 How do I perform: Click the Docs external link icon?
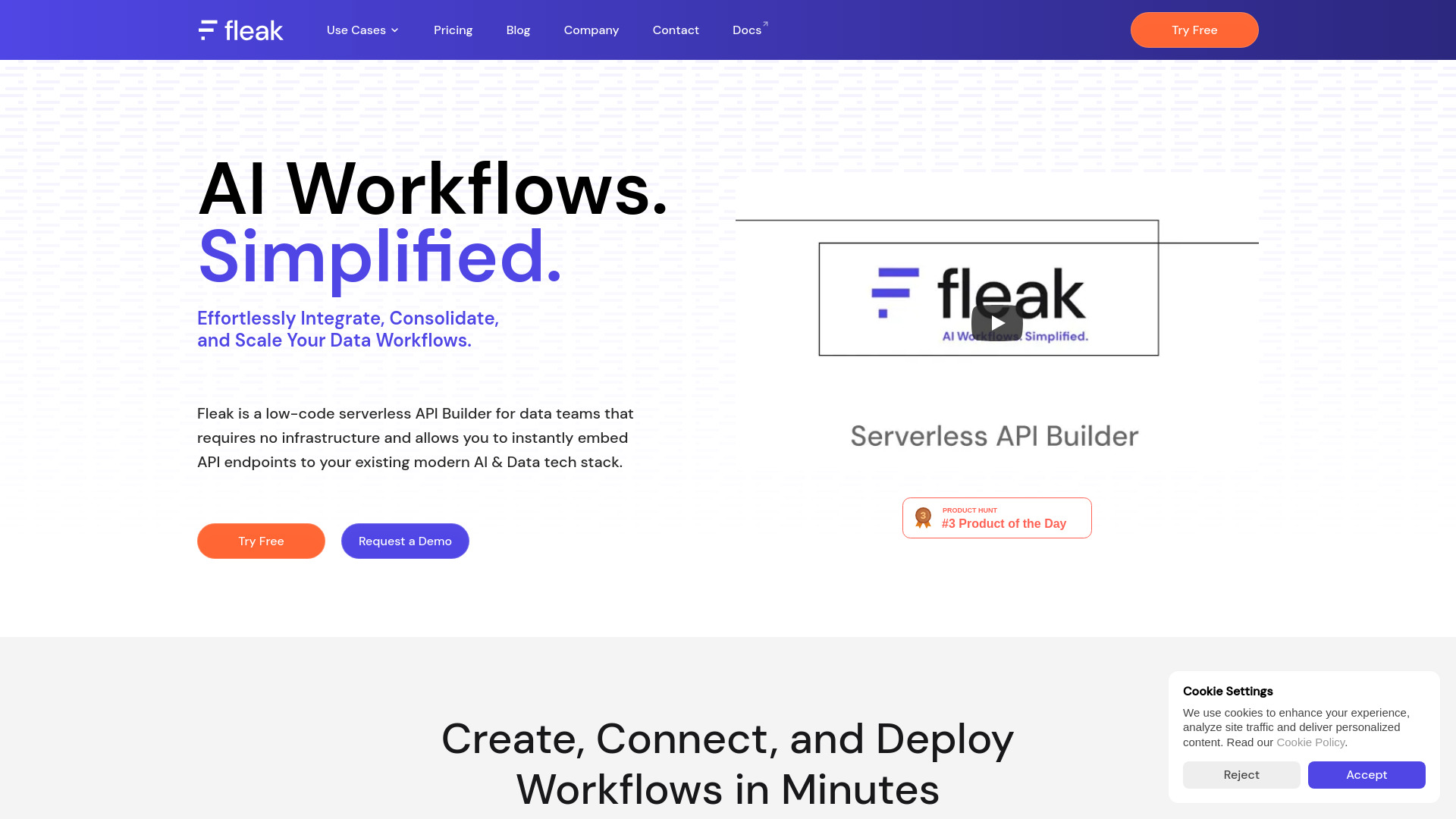765,23
